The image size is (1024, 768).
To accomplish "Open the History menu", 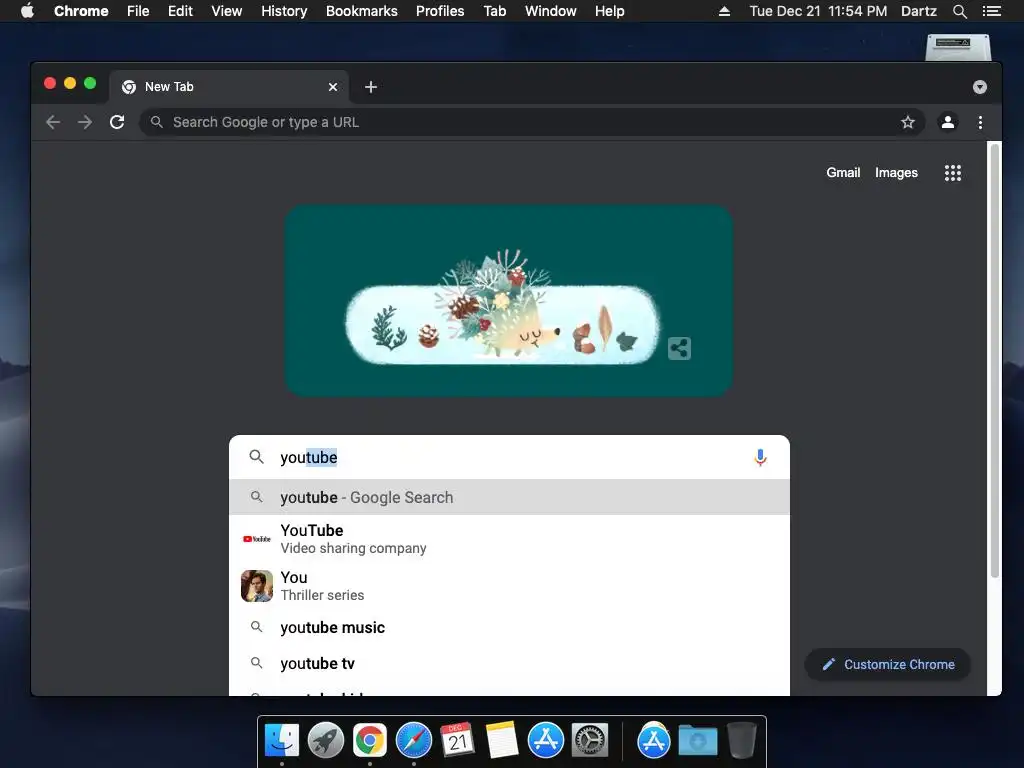I will point(284,11).
